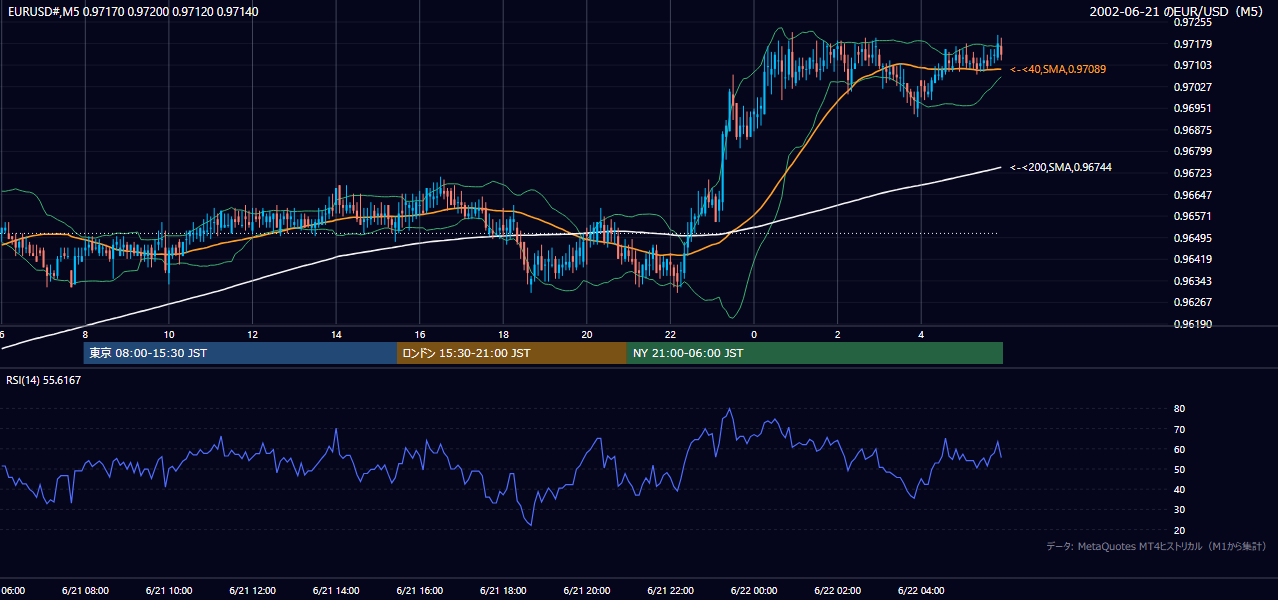Screen dimensions: 1278x600
Task: Click the 6/21 22:00 time axis label
Action: pos(670,590)
